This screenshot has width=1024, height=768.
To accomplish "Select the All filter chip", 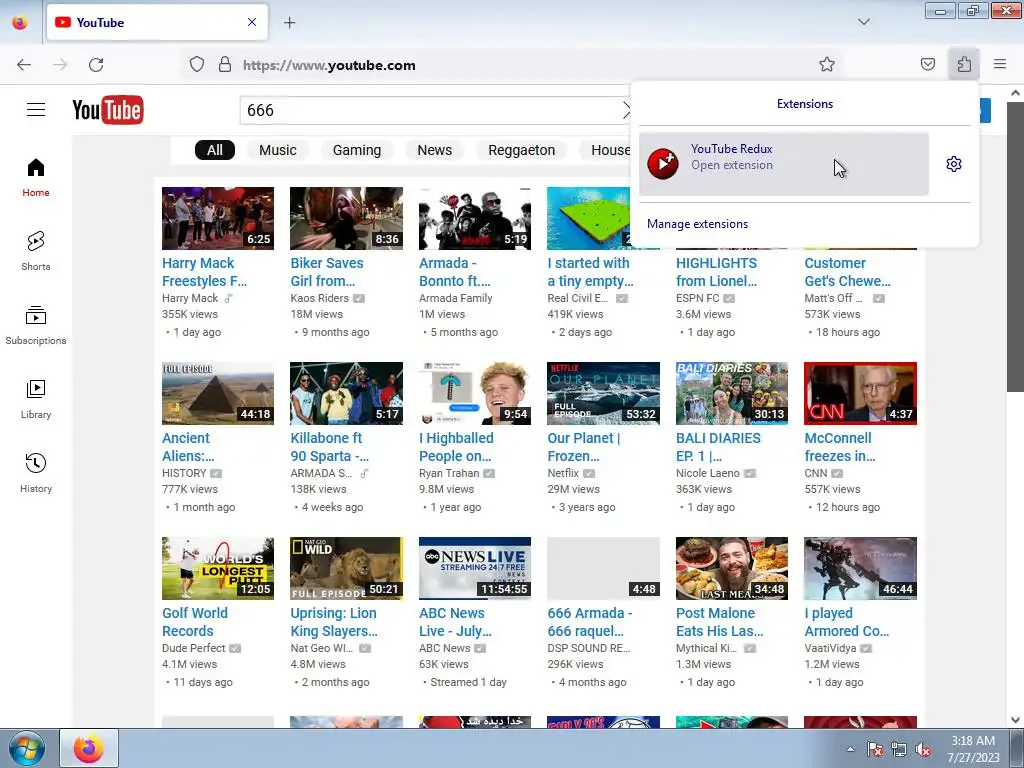I will click(x=215, y=150).
